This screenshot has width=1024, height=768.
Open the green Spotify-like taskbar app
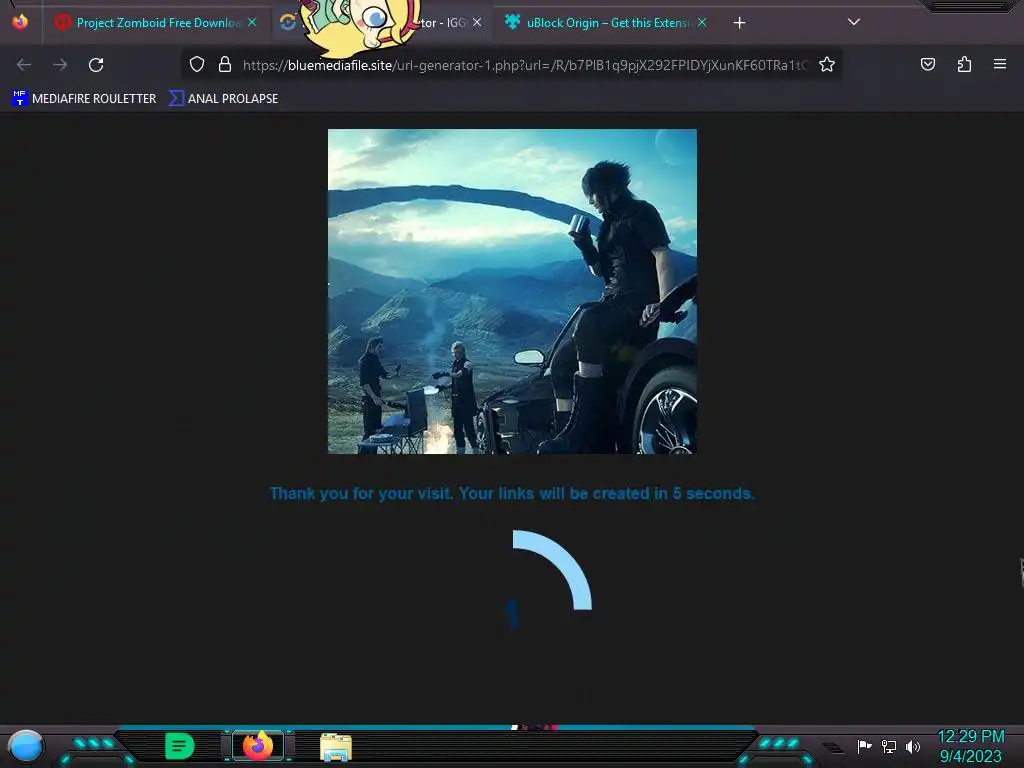[x=179, y=746]
